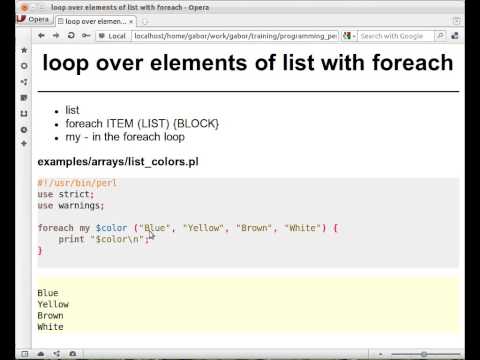Viewport: 480px width, 360px height.
Task: Click the Local security badge
Action: tap(113, 36)
